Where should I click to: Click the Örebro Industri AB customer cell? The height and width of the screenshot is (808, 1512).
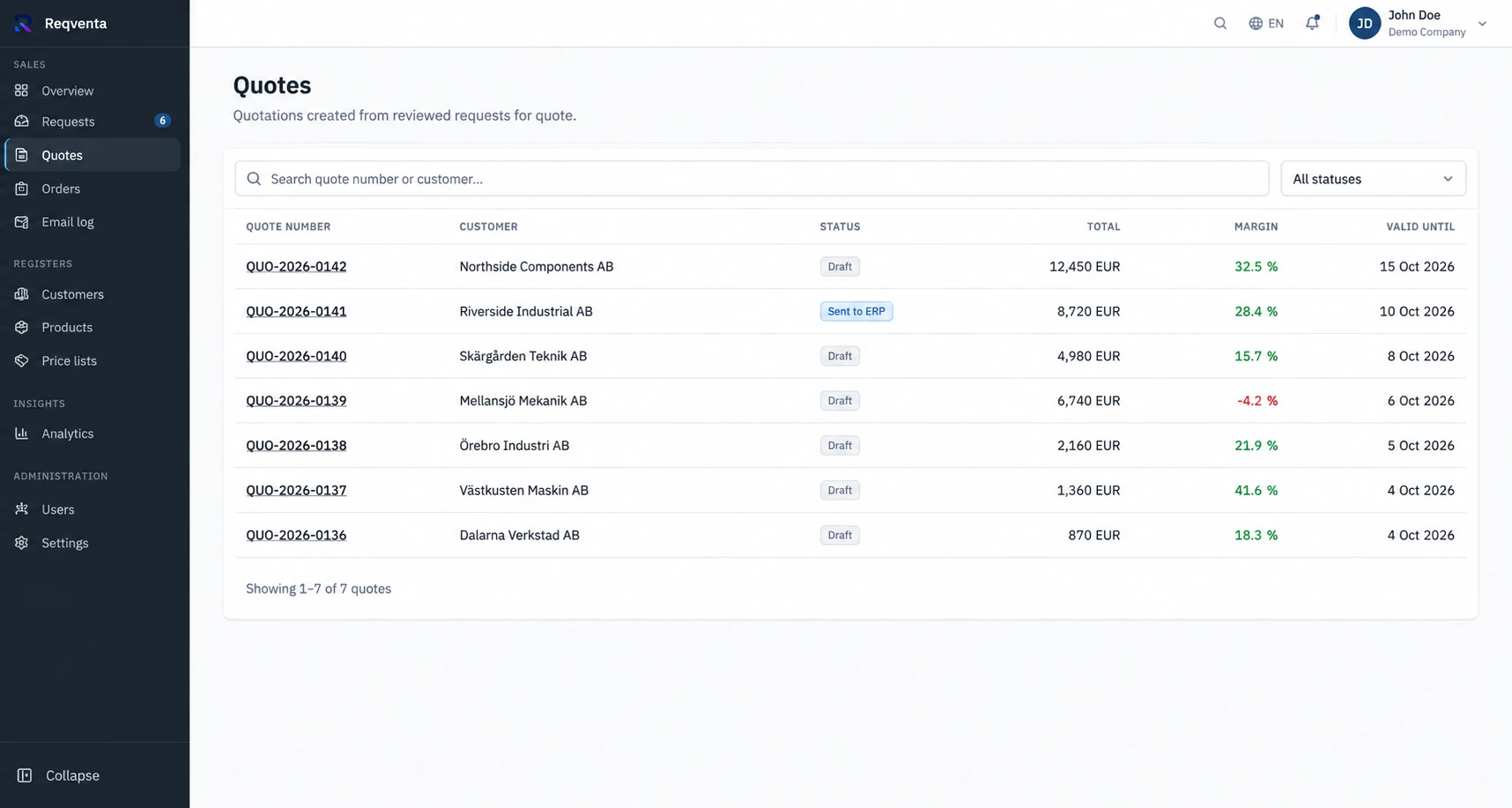515,446
